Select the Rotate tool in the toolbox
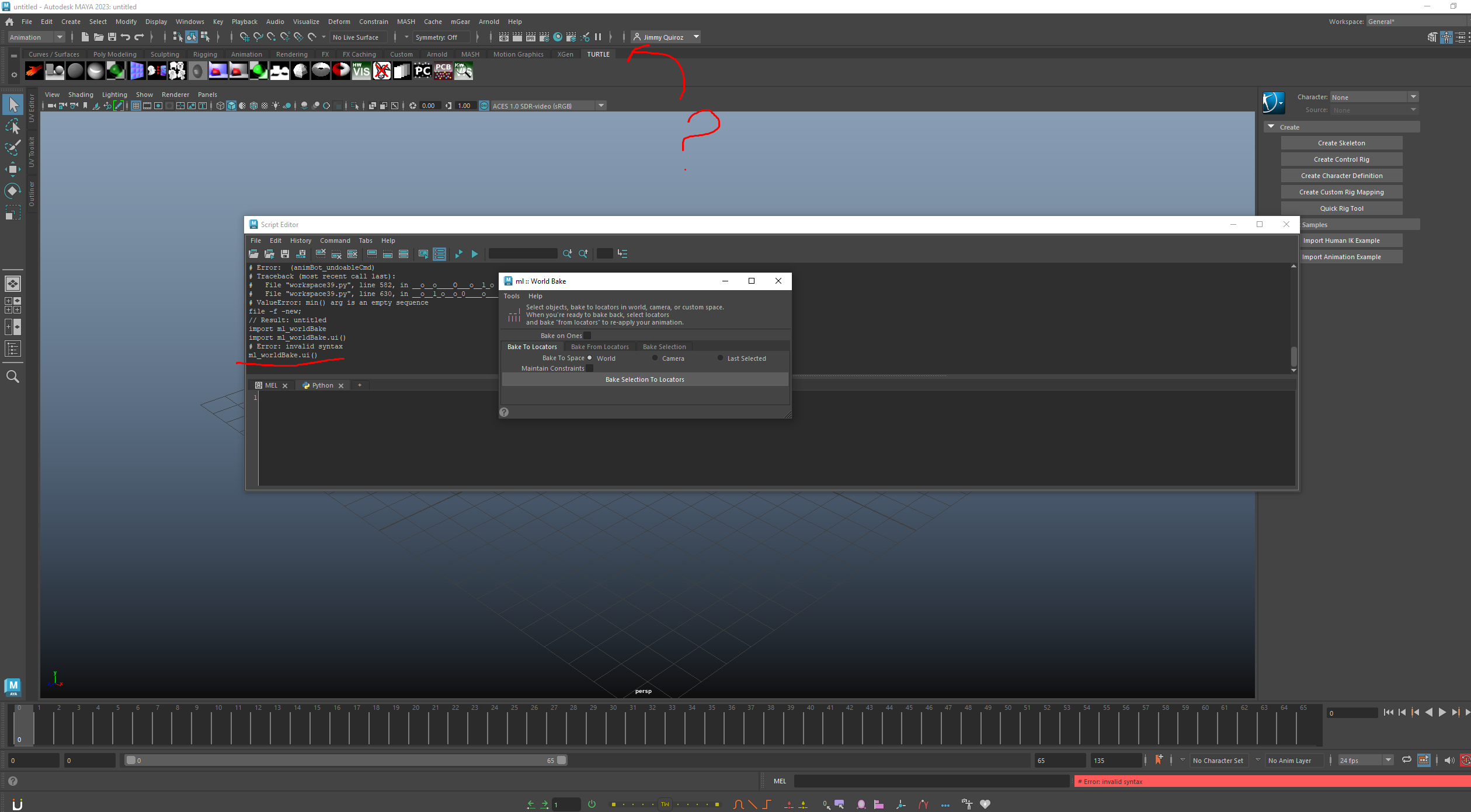Viewport: 1471px width, 812px height. [x=12, y=191]
